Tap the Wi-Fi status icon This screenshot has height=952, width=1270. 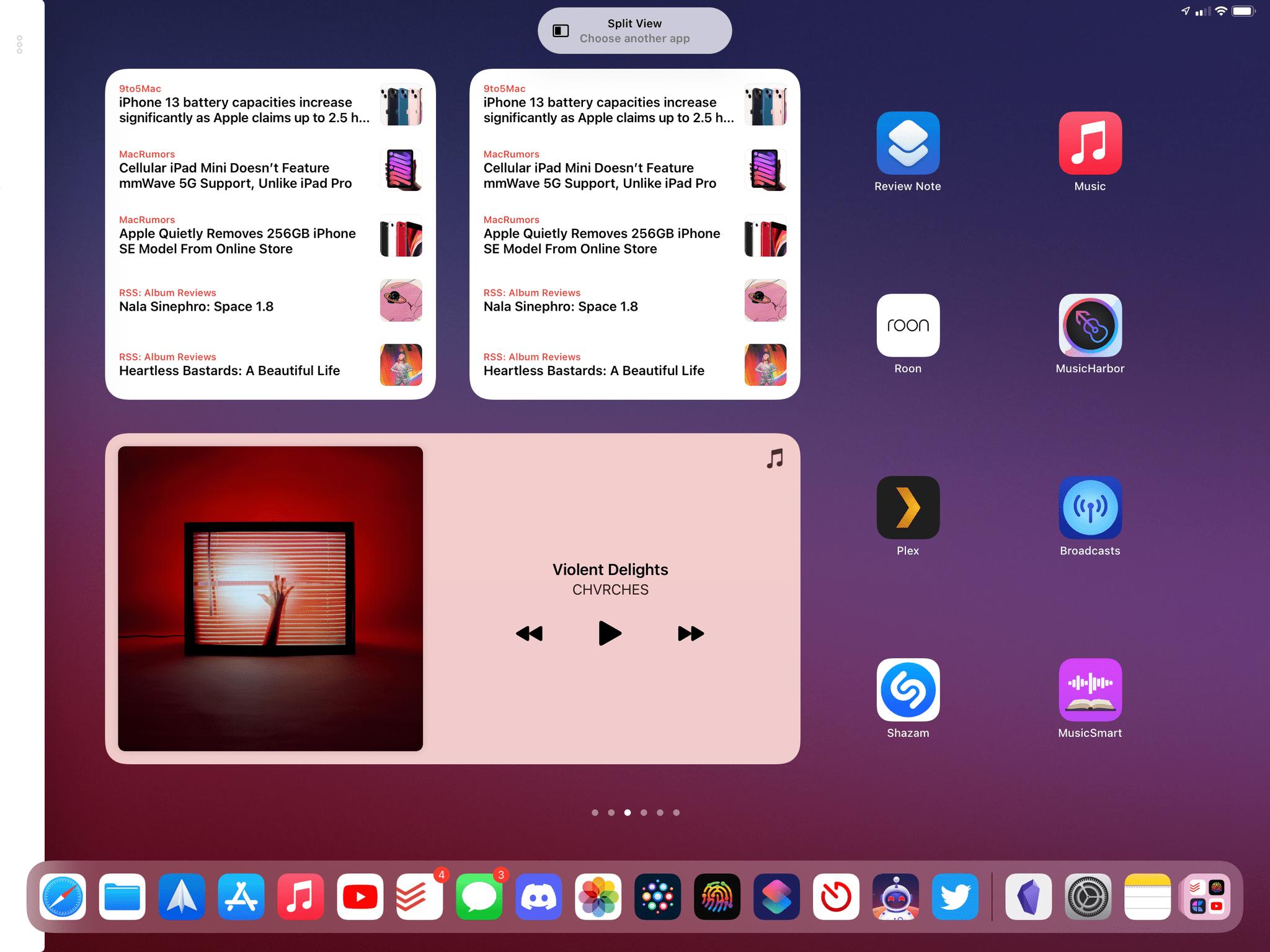pyautogui.click(x=1221, y=11)
